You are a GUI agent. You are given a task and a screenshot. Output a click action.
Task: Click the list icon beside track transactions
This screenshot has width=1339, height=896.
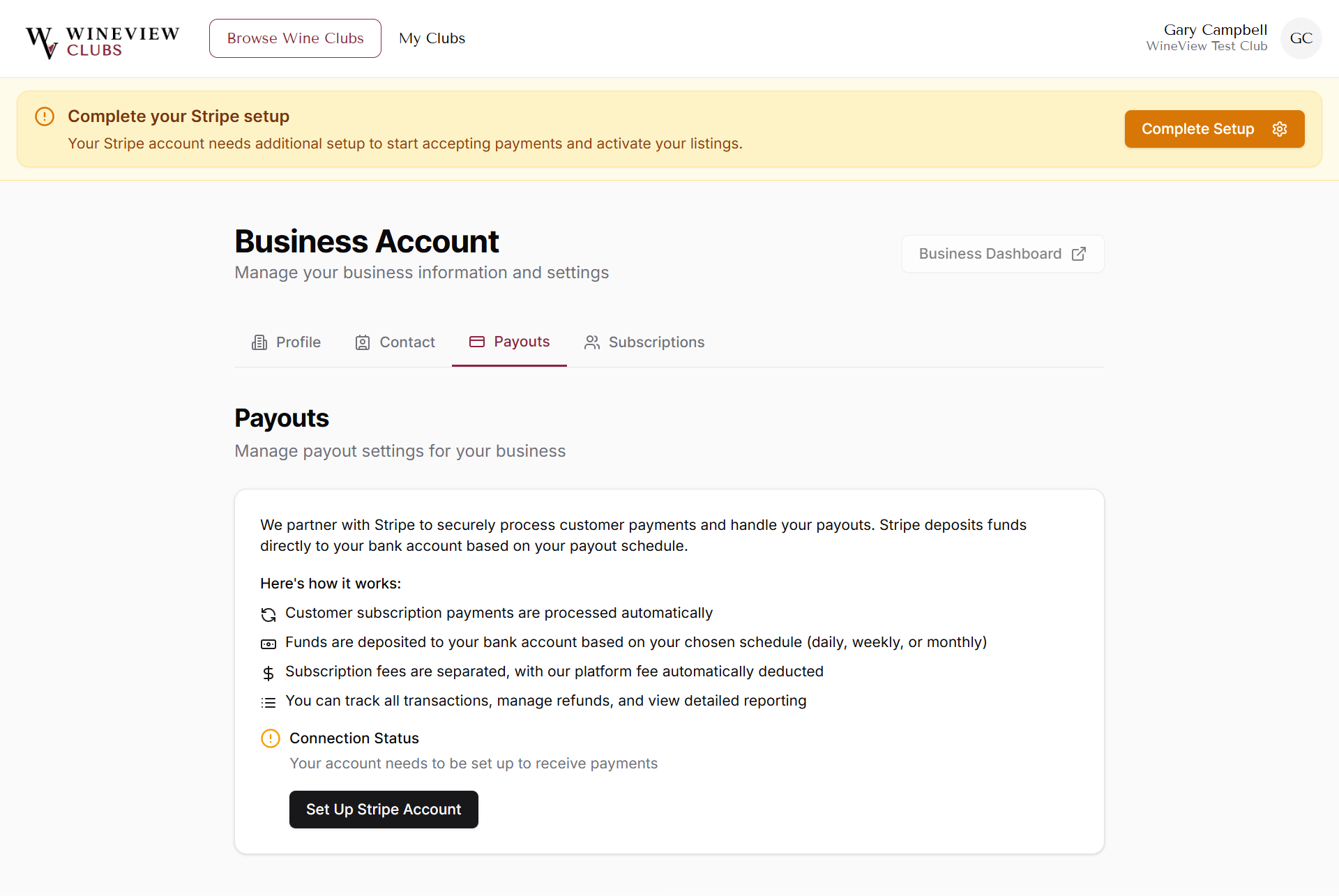(268, 702)
